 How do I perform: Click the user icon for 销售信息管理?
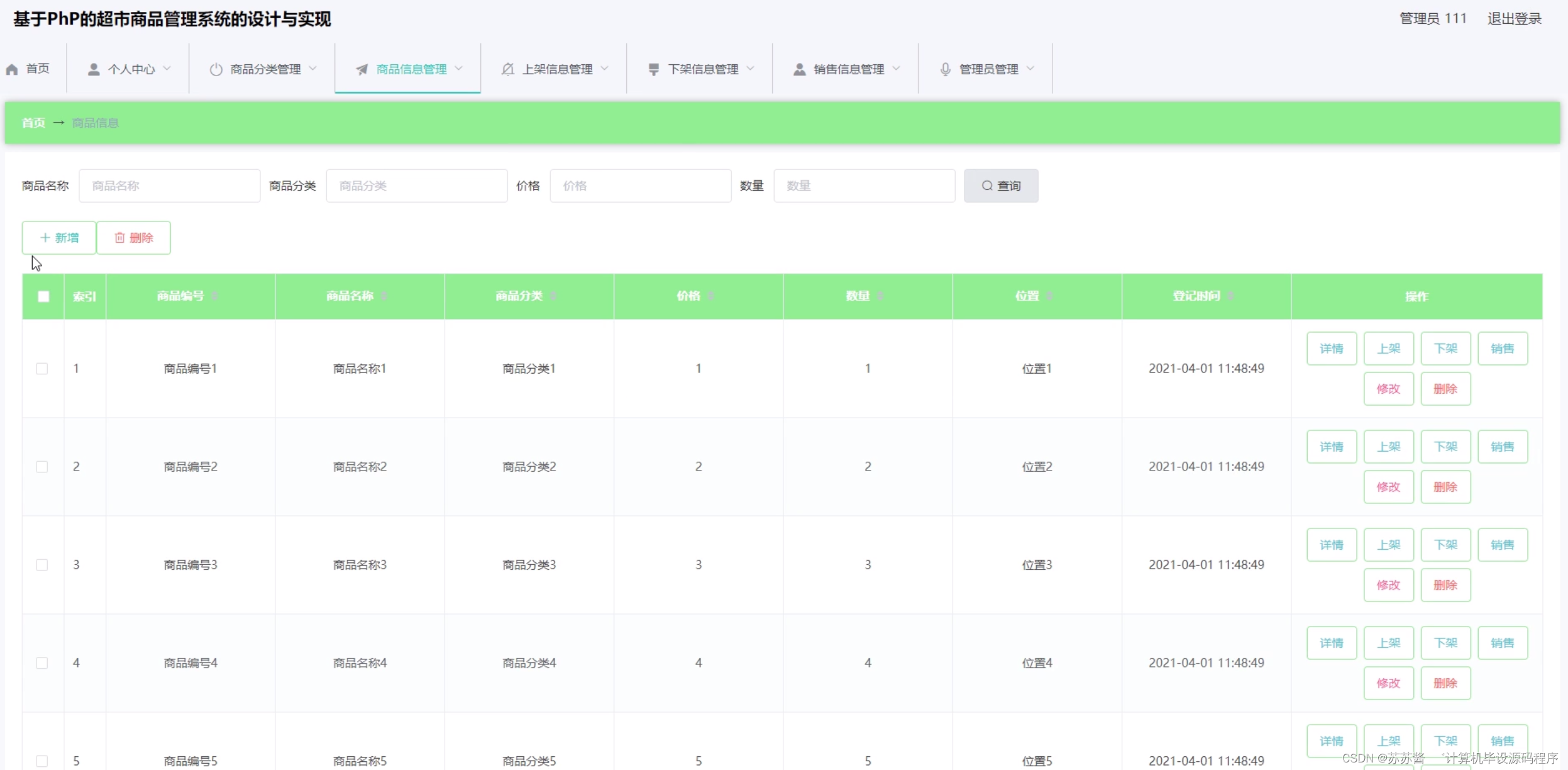click(799, 69)
